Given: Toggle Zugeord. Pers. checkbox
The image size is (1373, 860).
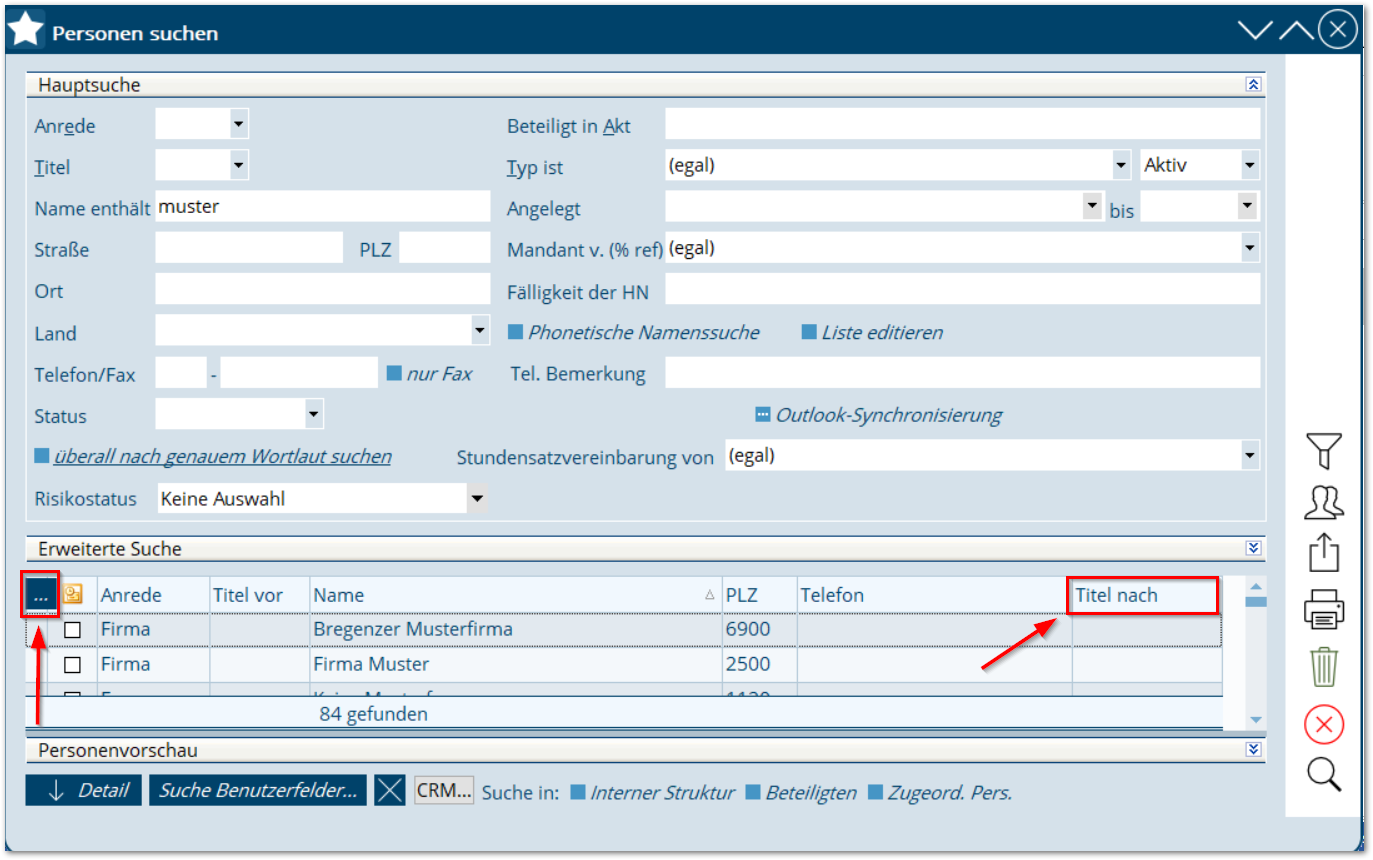Looking at the screenshot, I should 875,792.
